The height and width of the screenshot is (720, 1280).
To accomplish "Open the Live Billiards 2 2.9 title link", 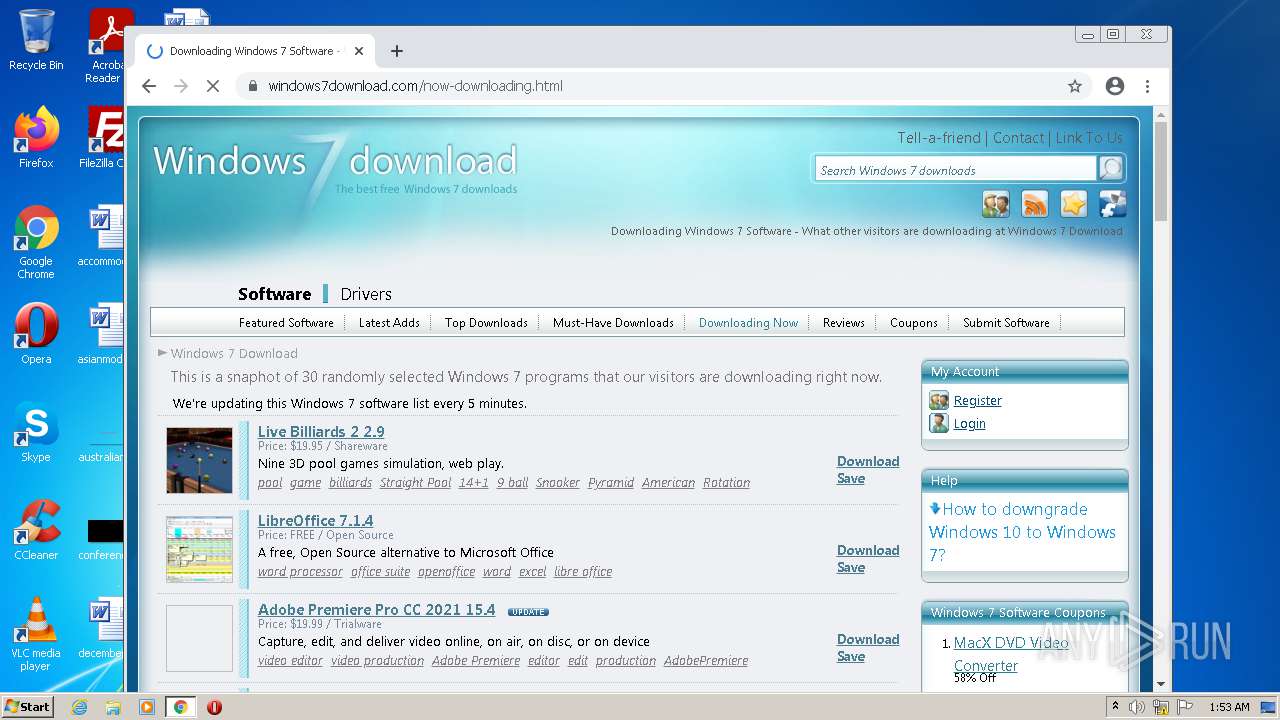I will pyautogui.click(x=321, y=432).
